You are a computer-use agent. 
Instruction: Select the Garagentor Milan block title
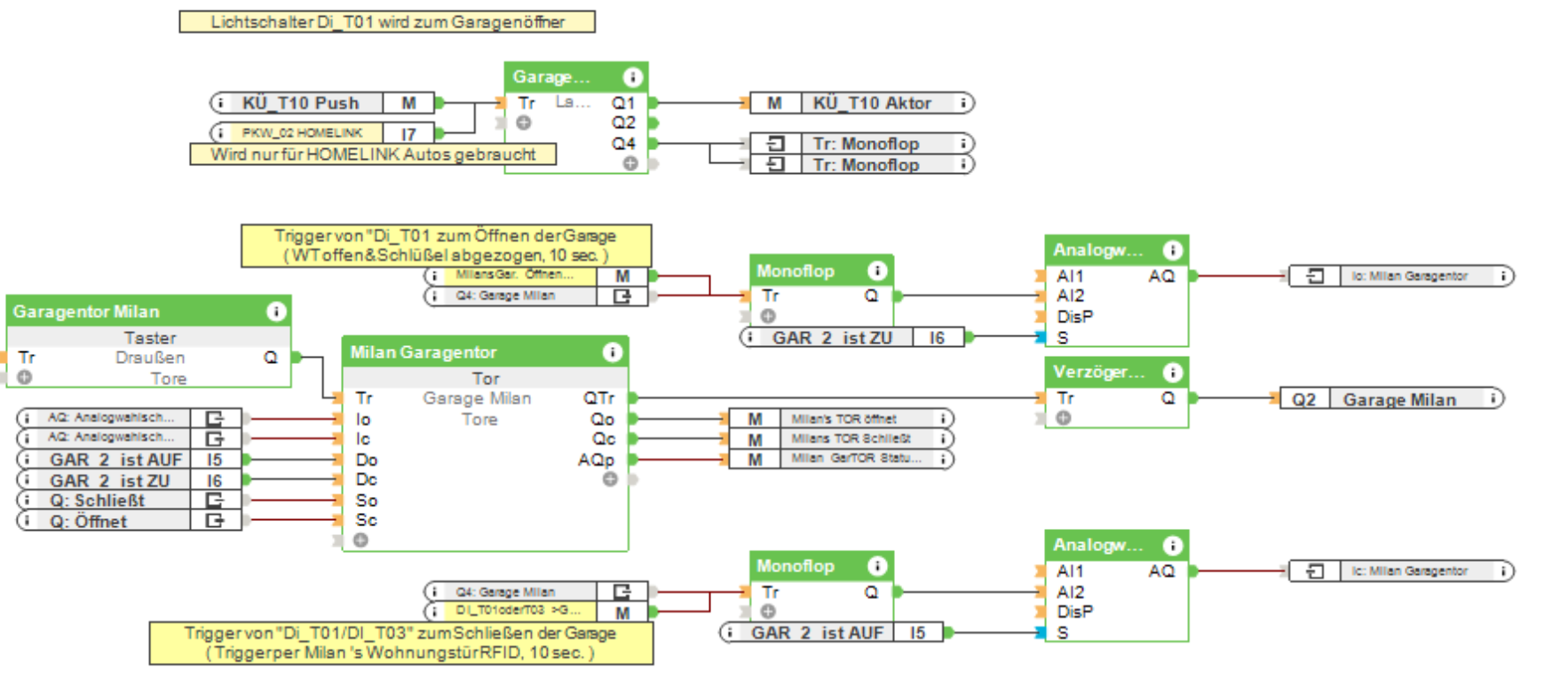click(x=86, y=312)
